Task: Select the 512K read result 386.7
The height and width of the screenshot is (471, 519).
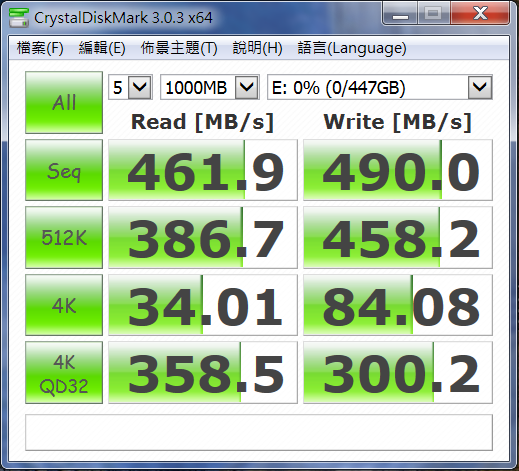Action: (x=203, y=237)
